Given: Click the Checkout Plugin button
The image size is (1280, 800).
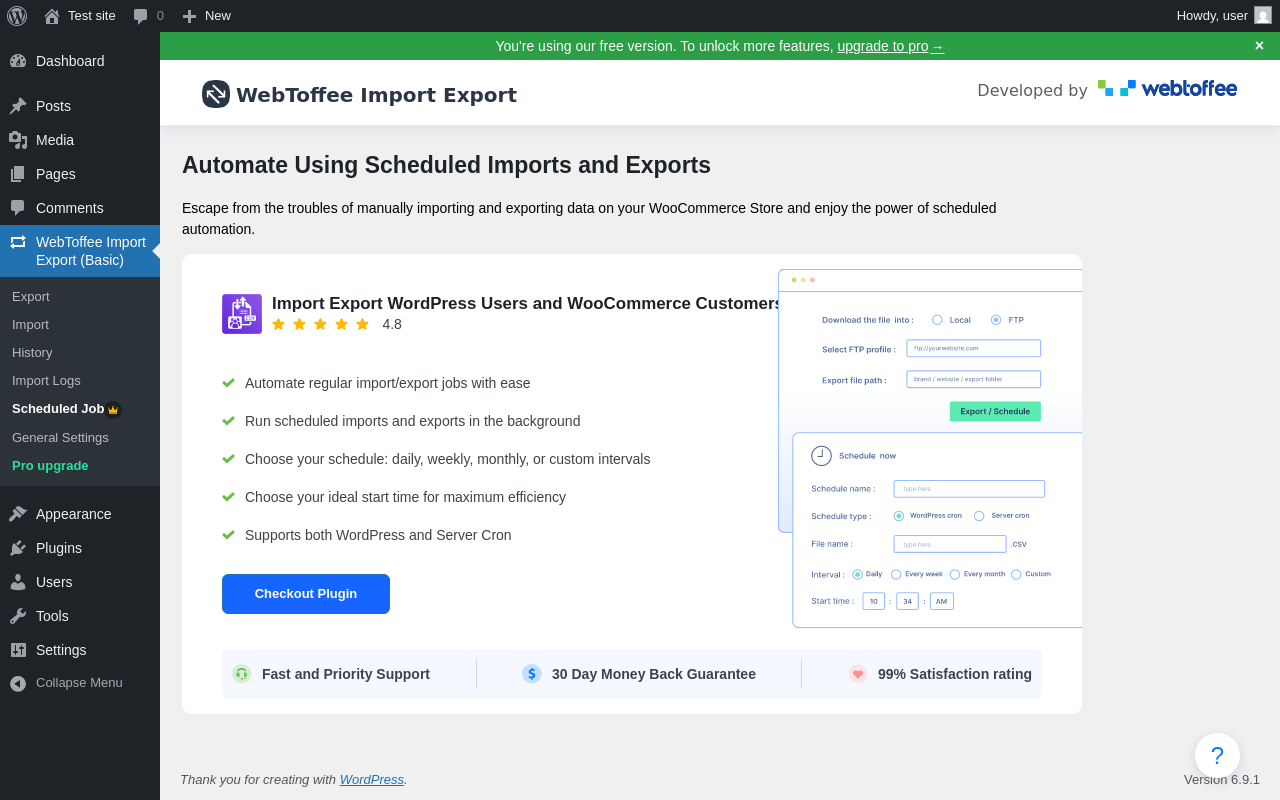Looking at the screenshot, I should 306,594.
